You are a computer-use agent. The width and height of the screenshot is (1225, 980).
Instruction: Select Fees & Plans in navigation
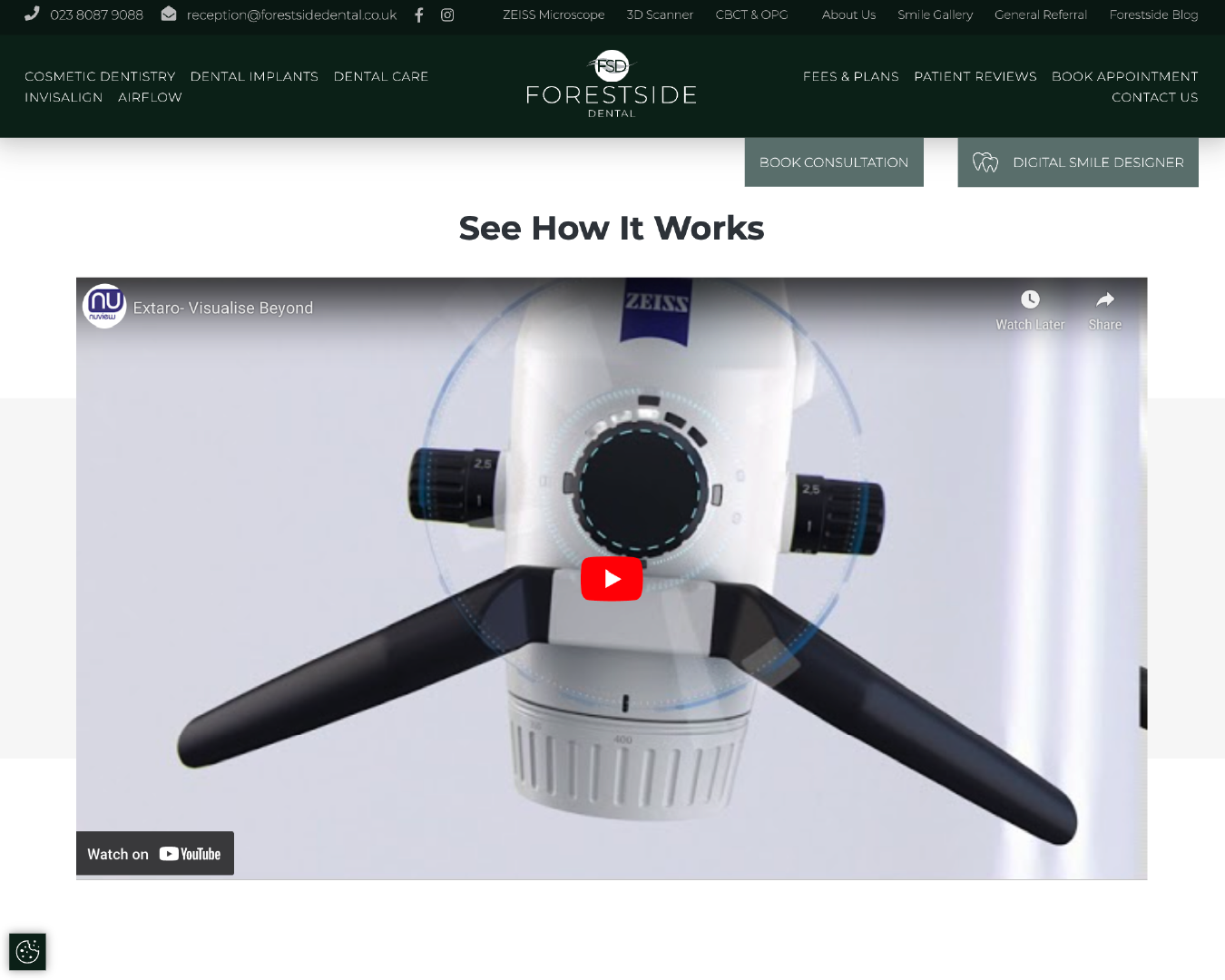(x=850, y=76)
